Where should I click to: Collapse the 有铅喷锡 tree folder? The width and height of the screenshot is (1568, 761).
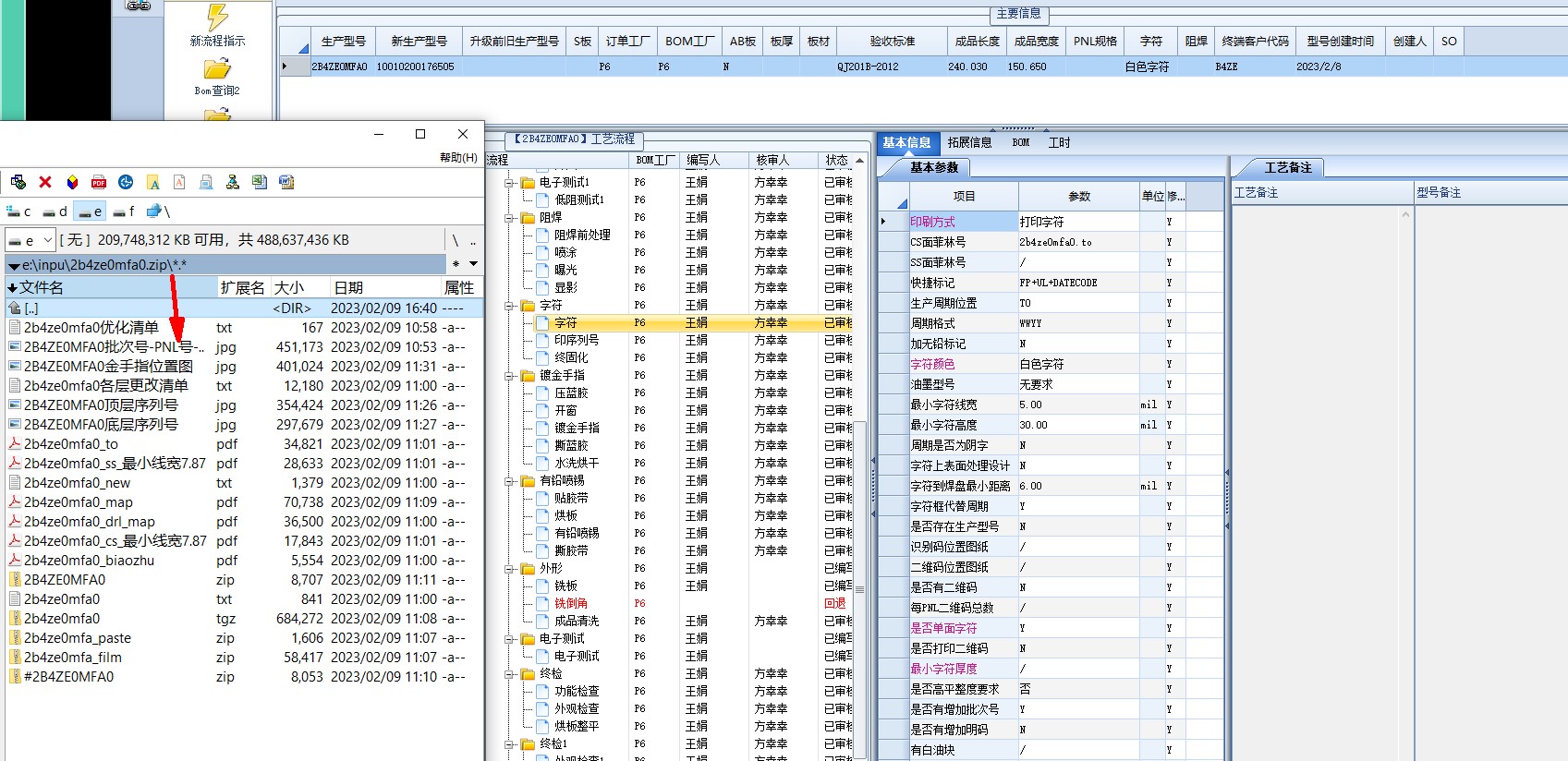click(x=509, y=481)
